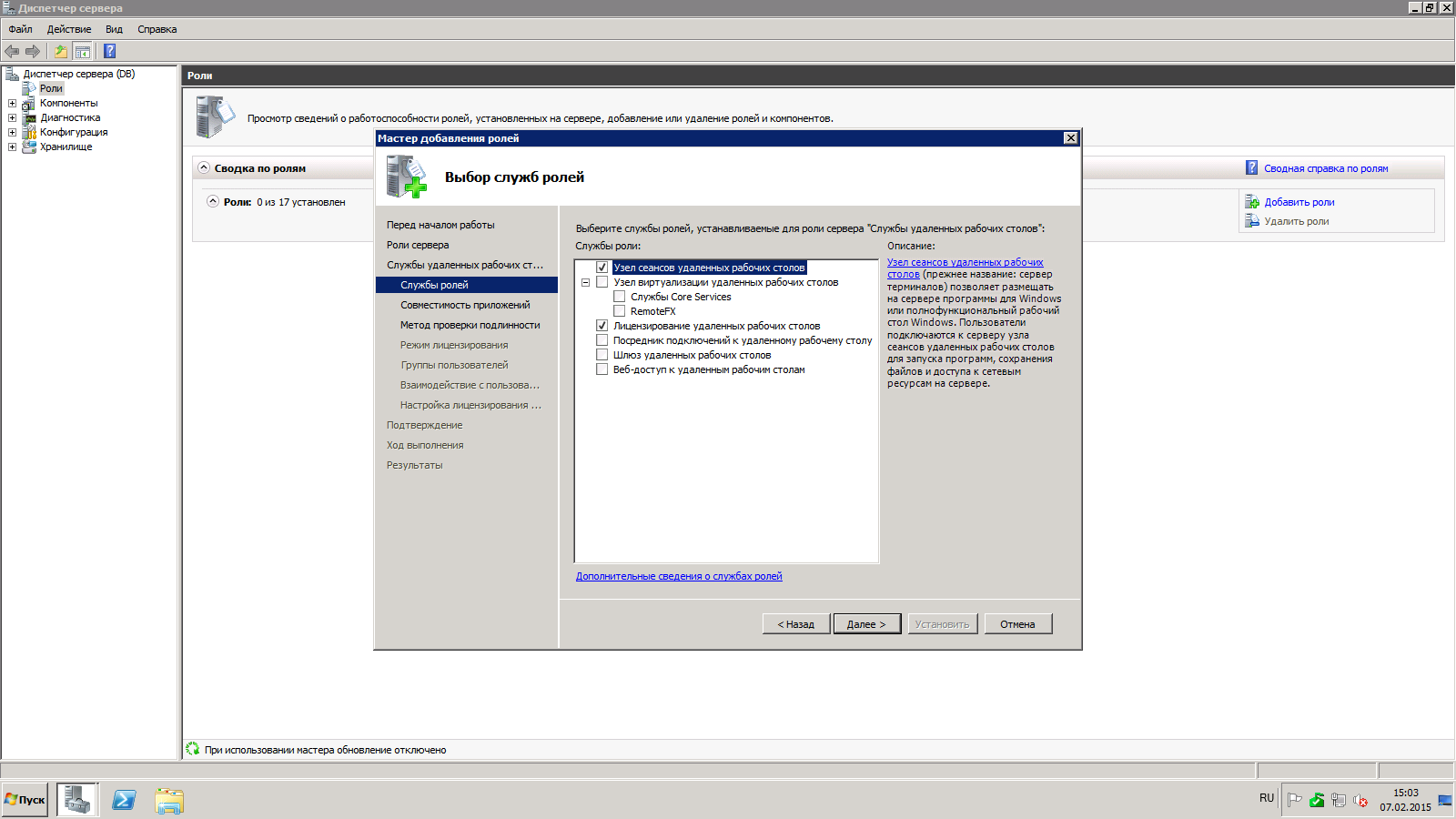Click the Configuration tree node icon
The image size is (1456, 819).
tap(29, 132)
